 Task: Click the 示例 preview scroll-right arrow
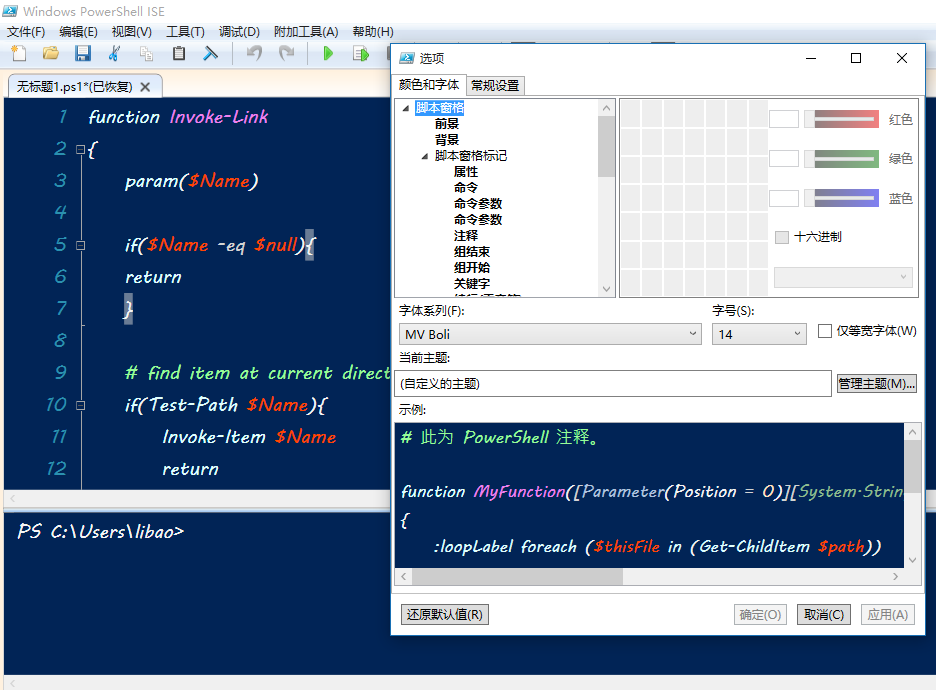(x=895, y=577)
